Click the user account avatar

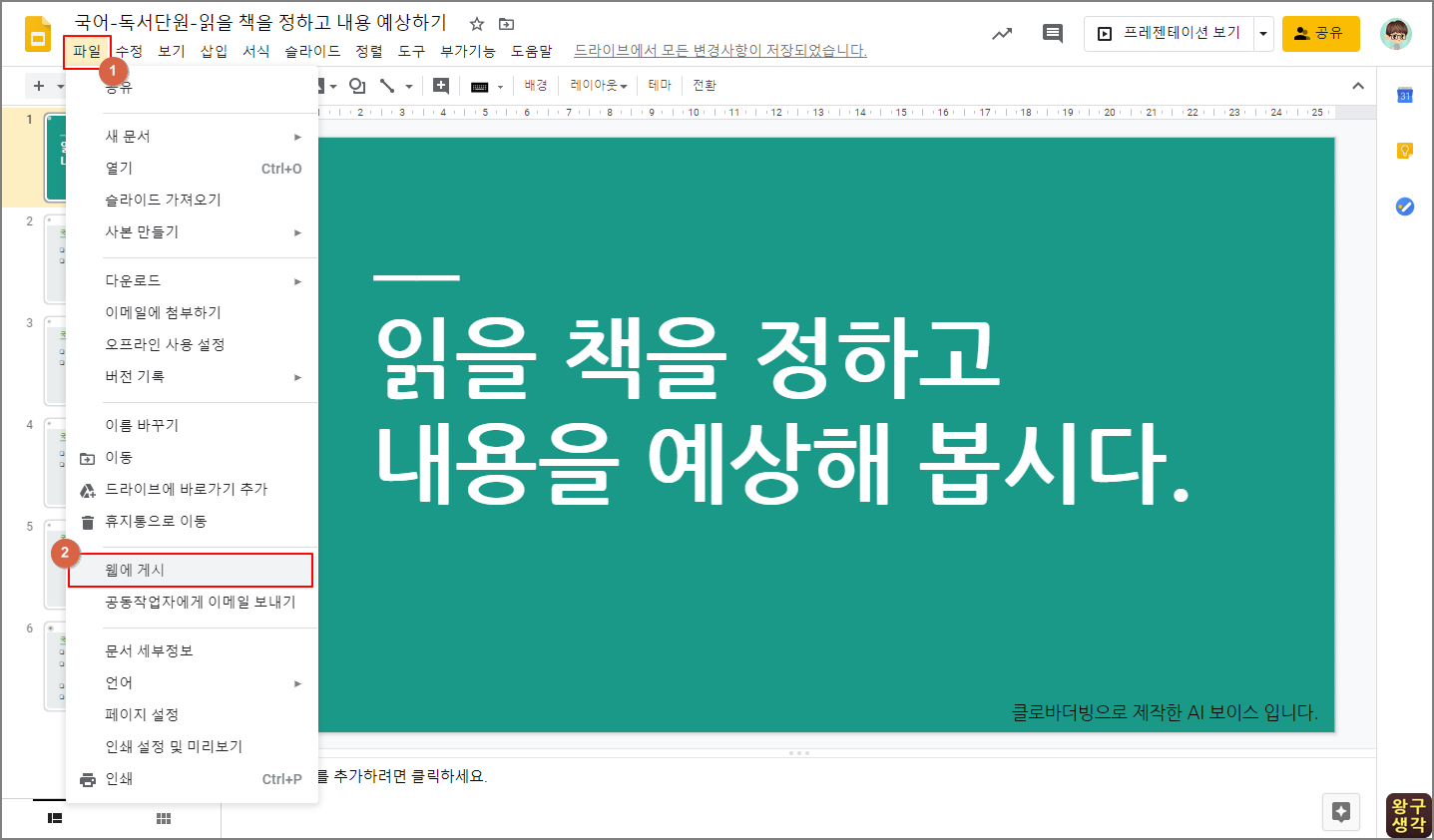(x=1396, y=33)
